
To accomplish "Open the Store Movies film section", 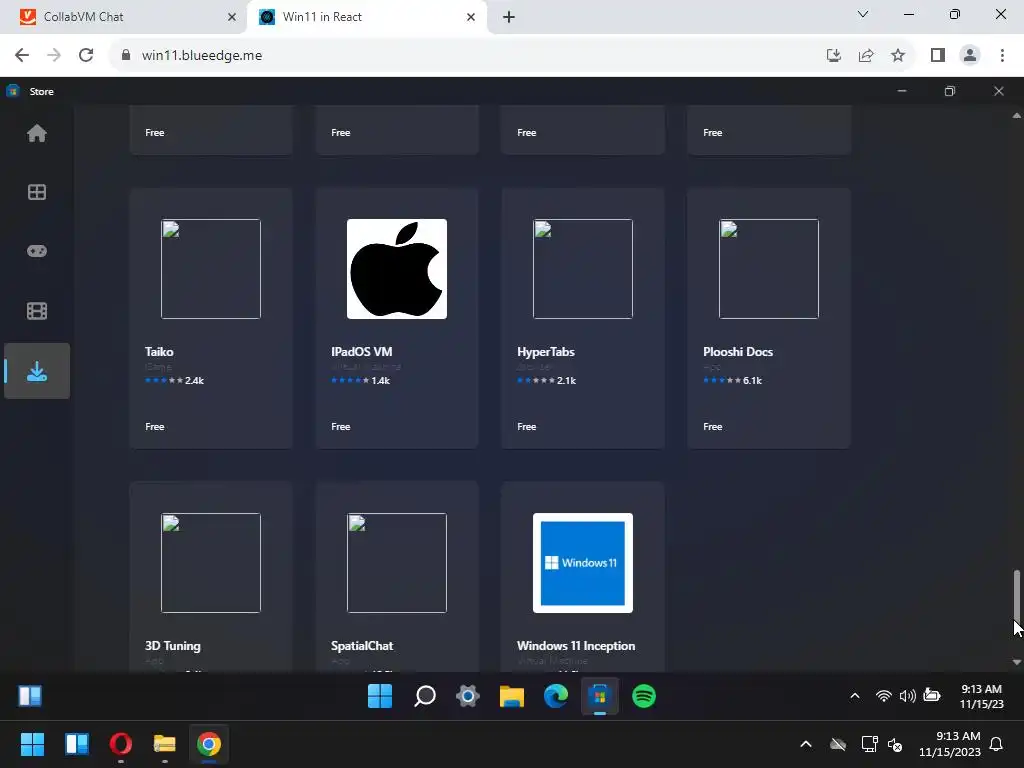I will point(37,311).
